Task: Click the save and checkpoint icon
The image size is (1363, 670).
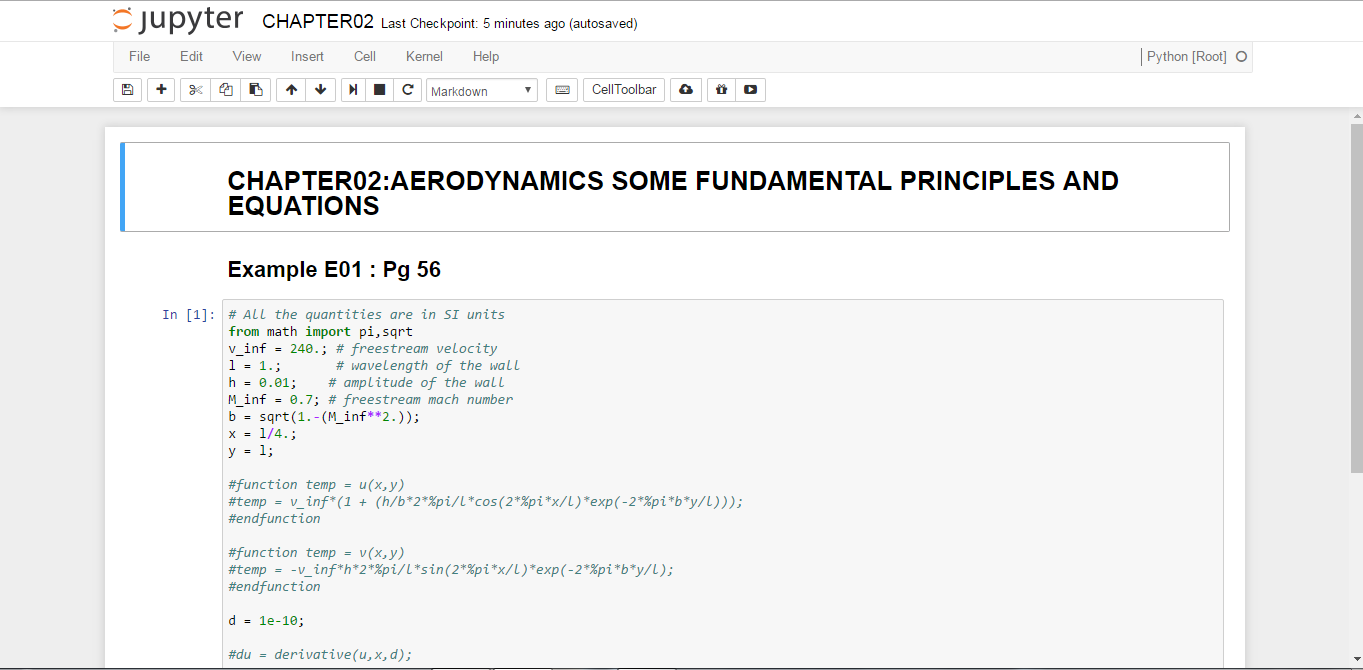Action: click(127, 90)
